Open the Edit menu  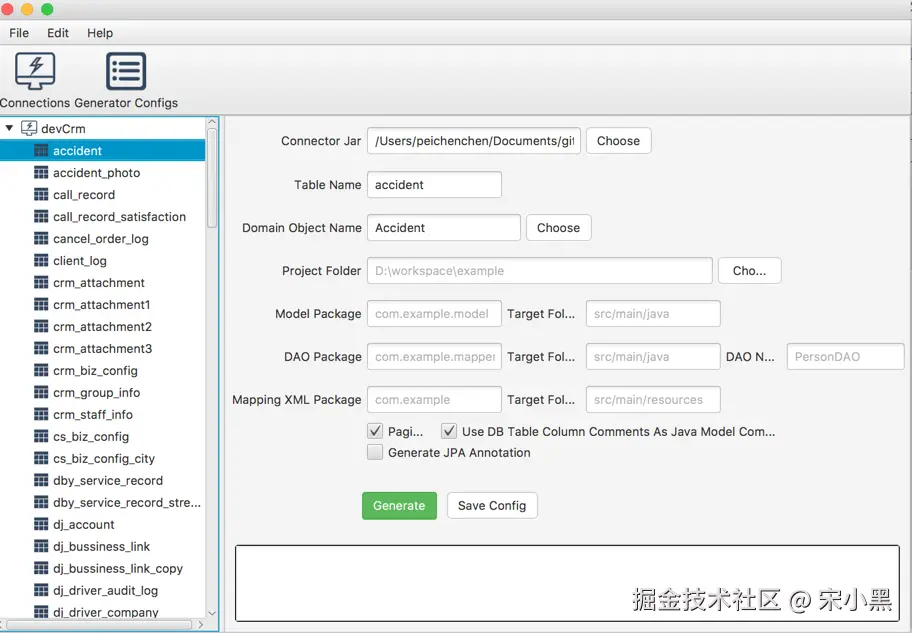pyautogui.click(x=58, y=33)
